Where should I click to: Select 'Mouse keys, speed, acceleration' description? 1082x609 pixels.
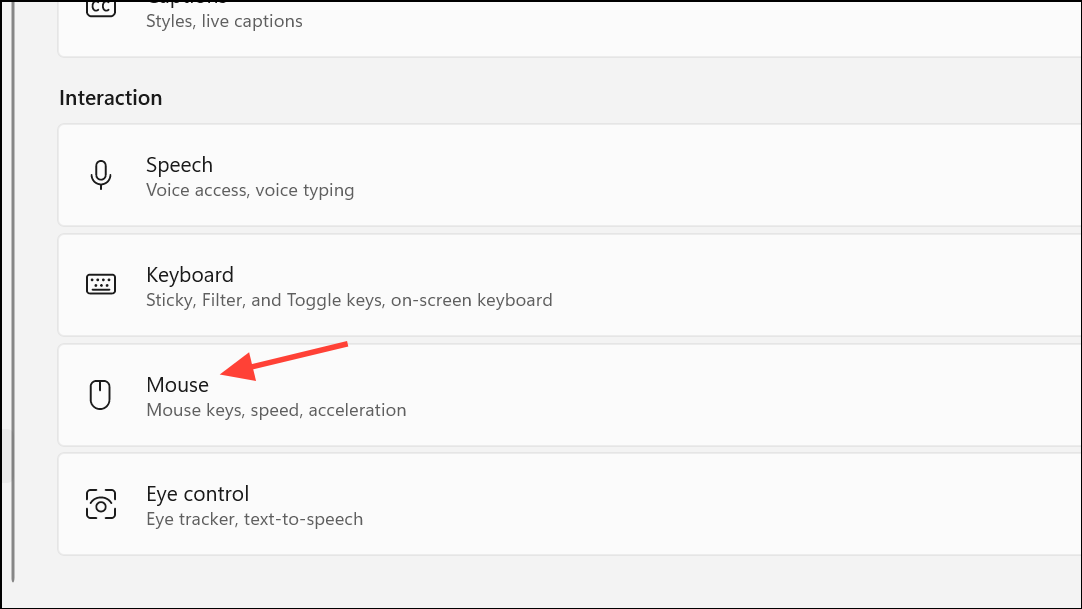pos(276,410)
